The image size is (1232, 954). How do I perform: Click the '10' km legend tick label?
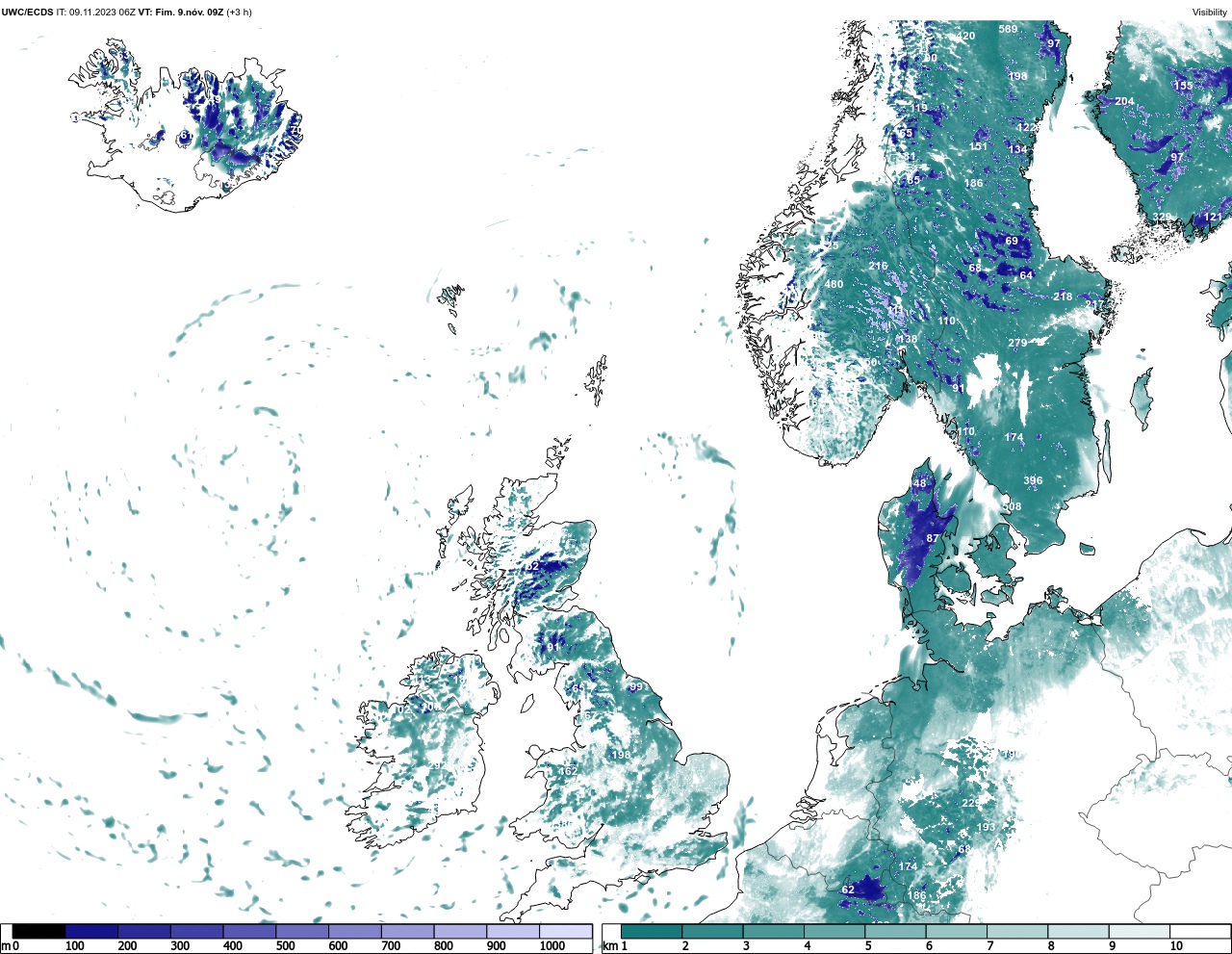click(1176, 946)
